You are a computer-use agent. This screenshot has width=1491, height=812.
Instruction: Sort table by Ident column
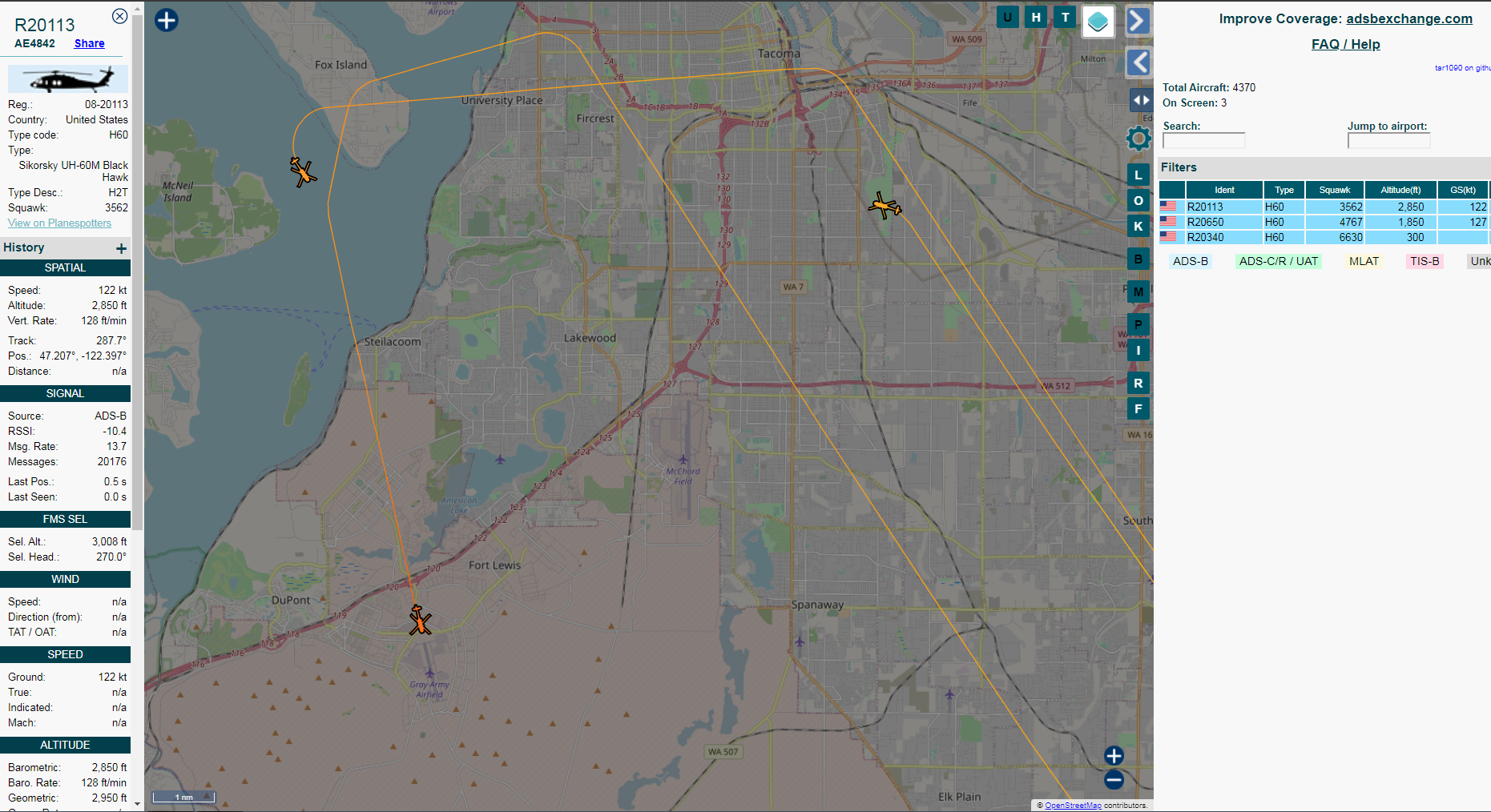coord(1224,190)
